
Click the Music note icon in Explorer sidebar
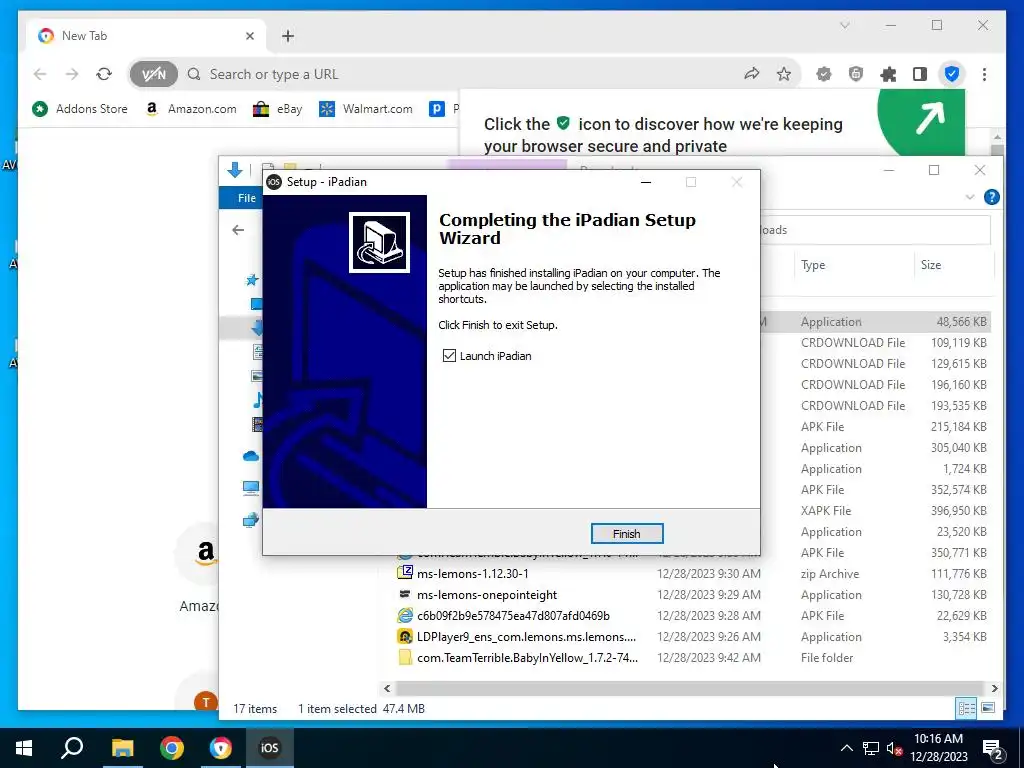[x=257, y=399]
